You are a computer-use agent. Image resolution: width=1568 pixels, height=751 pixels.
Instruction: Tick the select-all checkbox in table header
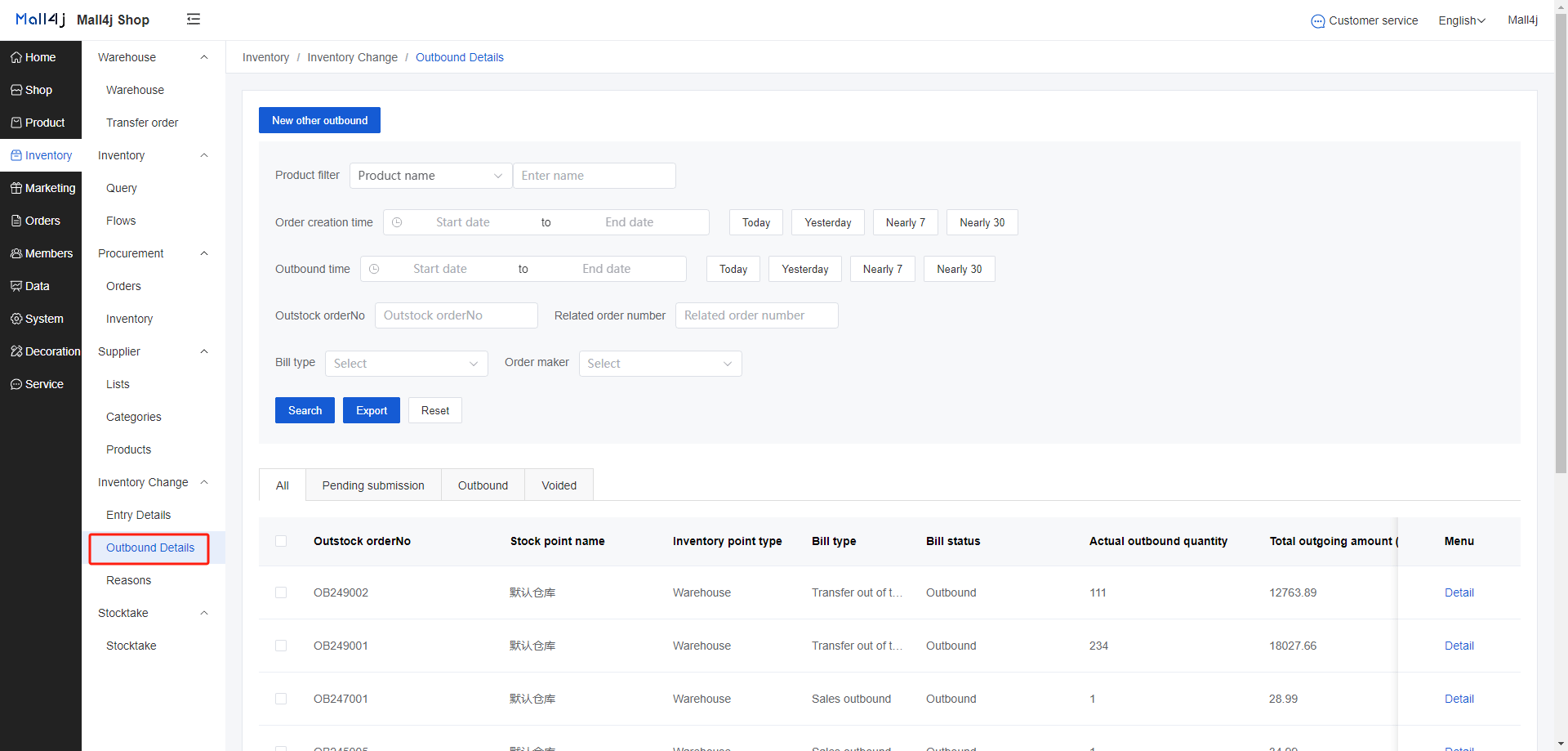pos(281,541)
